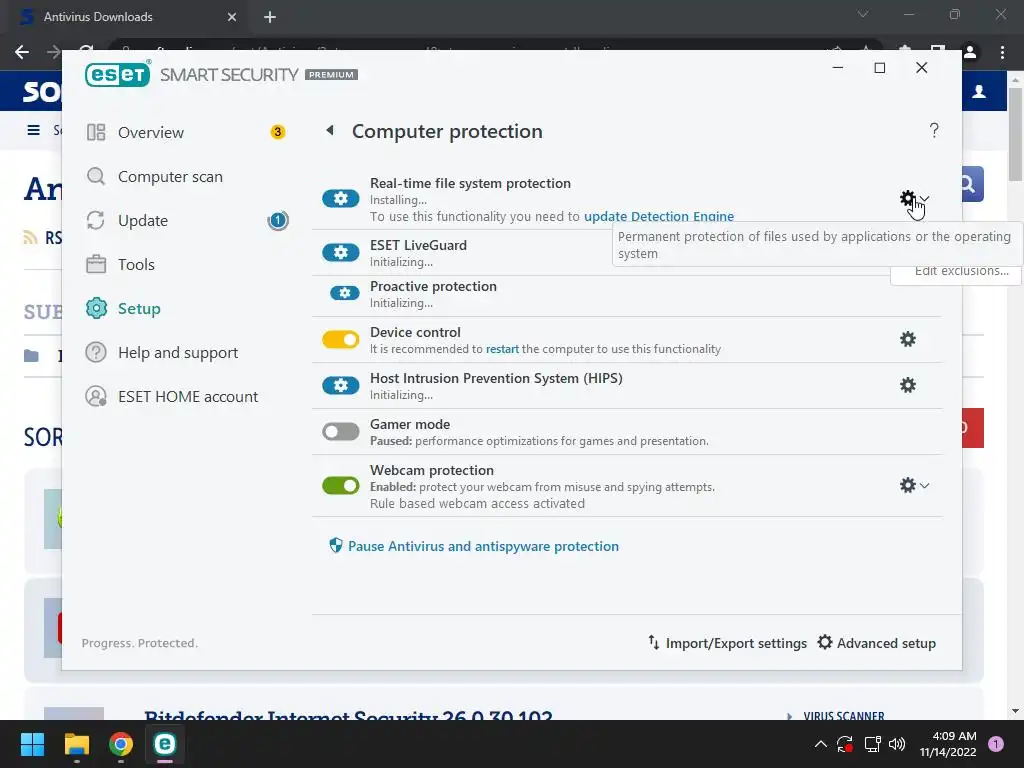Viewport: 1024px width, 768px height.
Task: Open the taskbar clock and date
Action: coord(948,744)
